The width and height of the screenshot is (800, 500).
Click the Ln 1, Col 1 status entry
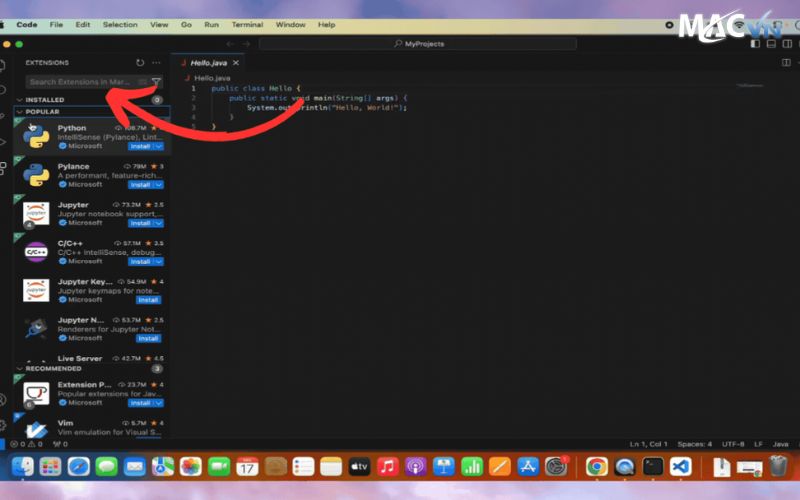648,444
